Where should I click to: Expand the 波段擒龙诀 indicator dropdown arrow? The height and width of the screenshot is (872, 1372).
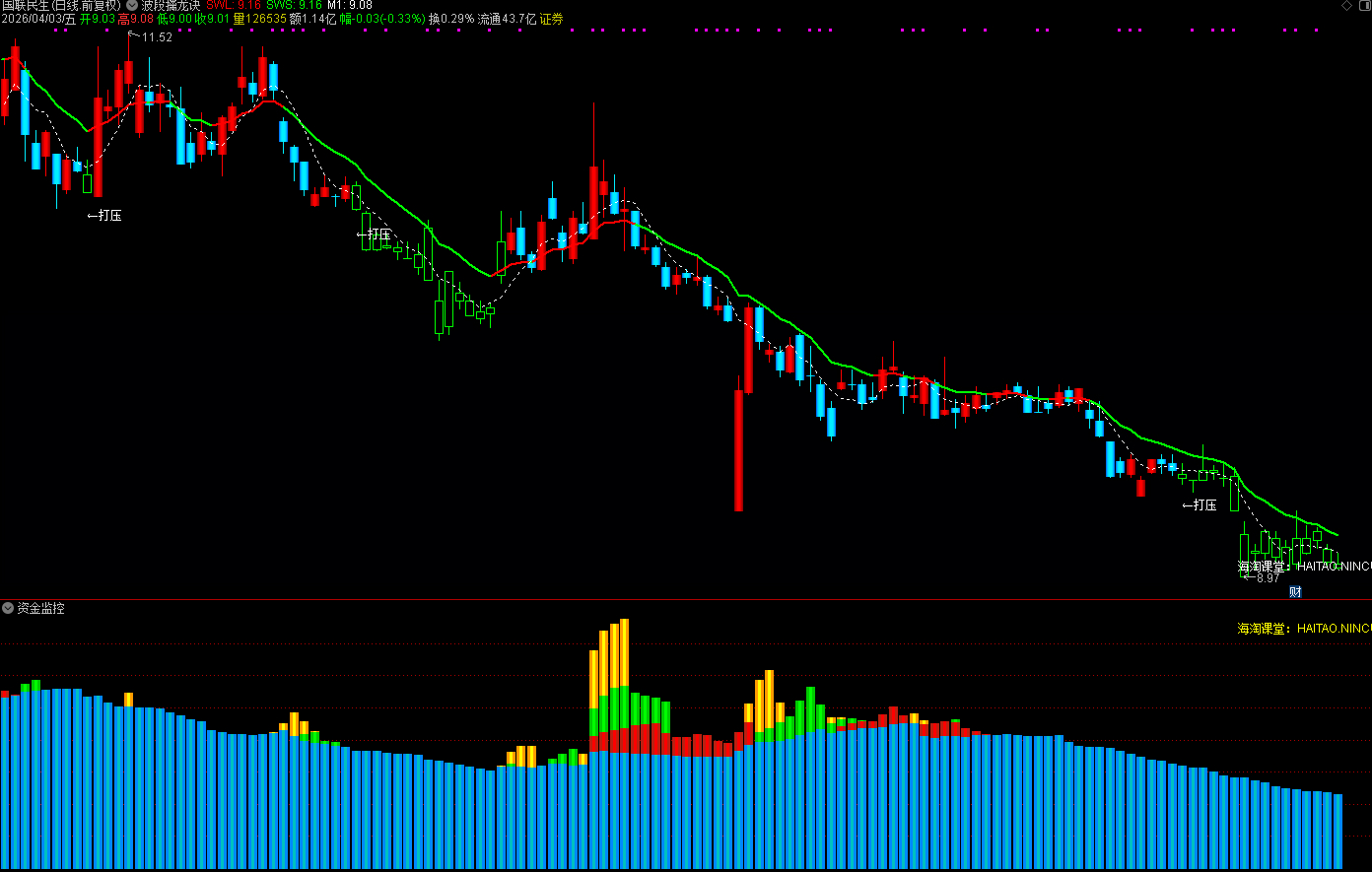click(x=132, y=5)
